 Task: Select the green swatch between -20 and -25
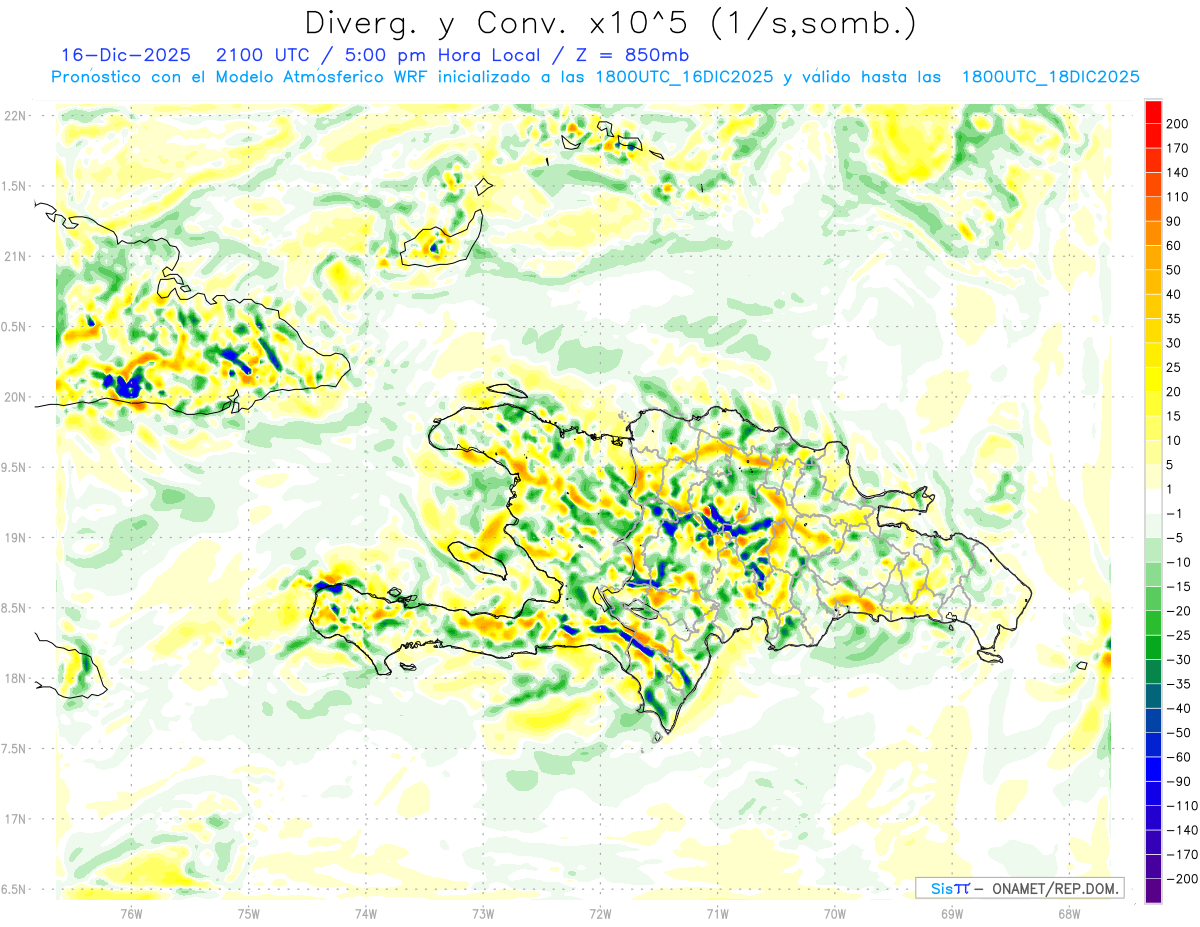pyautogui.click(x=1153, y=623)
